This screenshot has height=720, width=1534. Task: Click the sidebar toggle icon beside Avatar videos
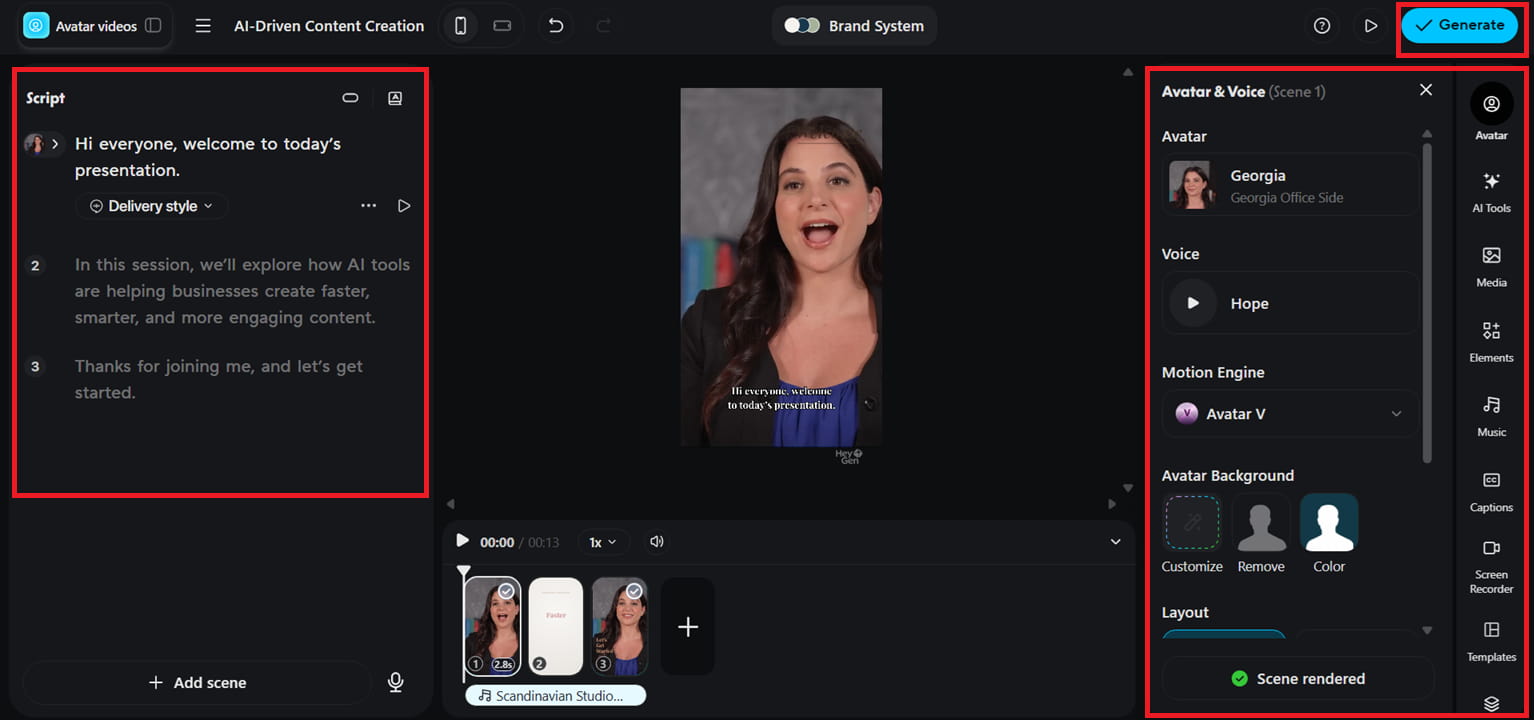point(153,26)
